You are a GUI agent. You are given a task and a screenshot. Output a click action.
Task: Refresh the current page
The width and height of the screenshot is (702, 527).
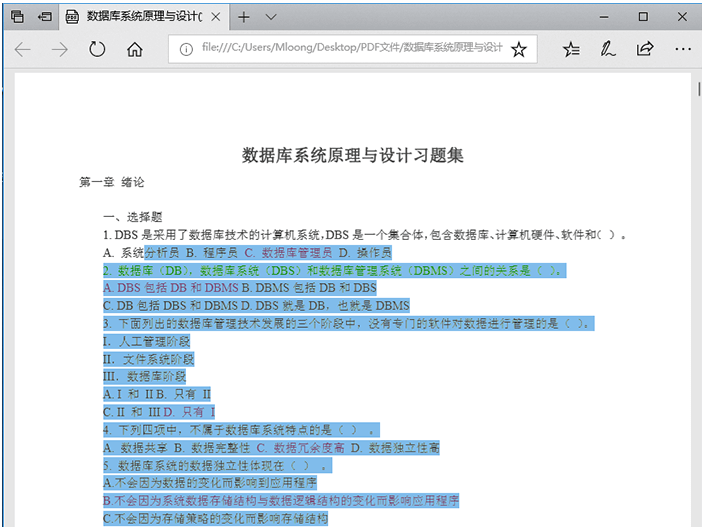97,49
